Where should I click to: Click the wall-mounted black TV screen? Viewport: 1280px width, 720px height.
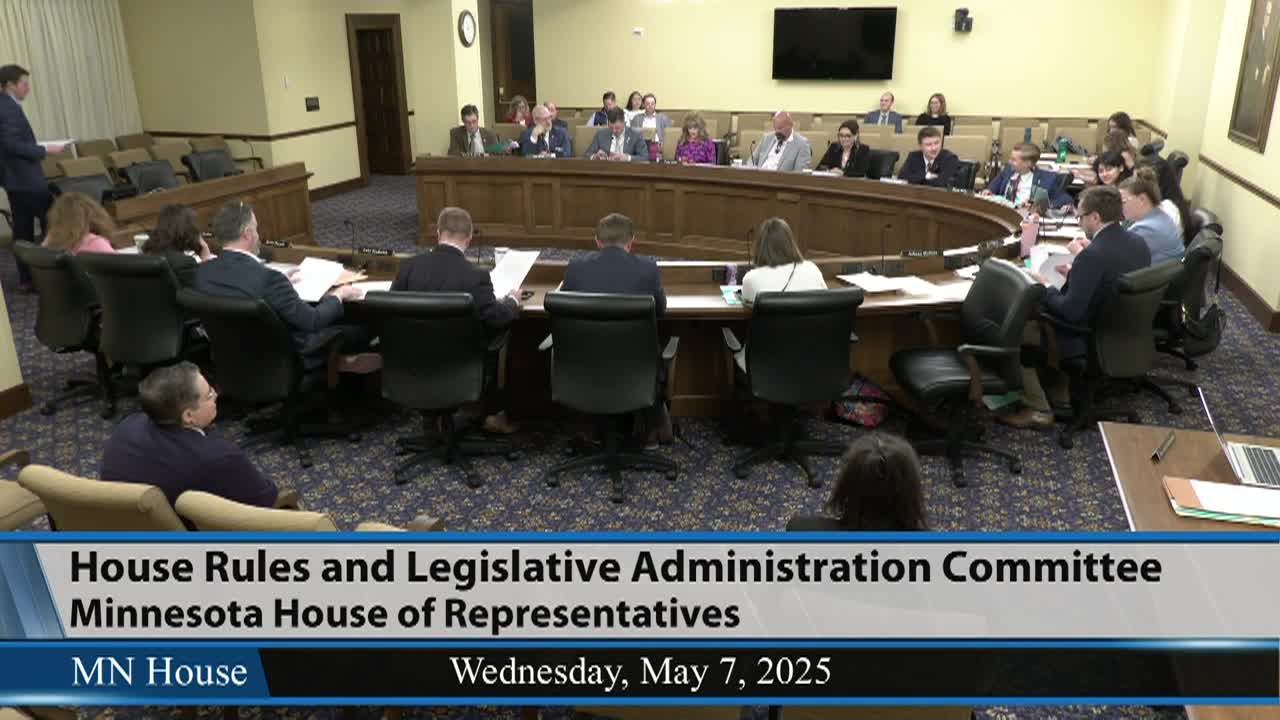tap(834, 43)
